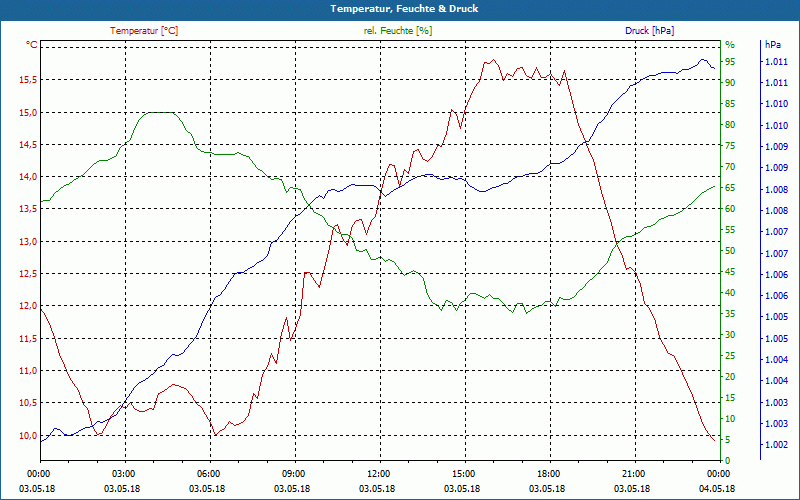Click the blue 'hPa' axis unit label

(773, 45)
